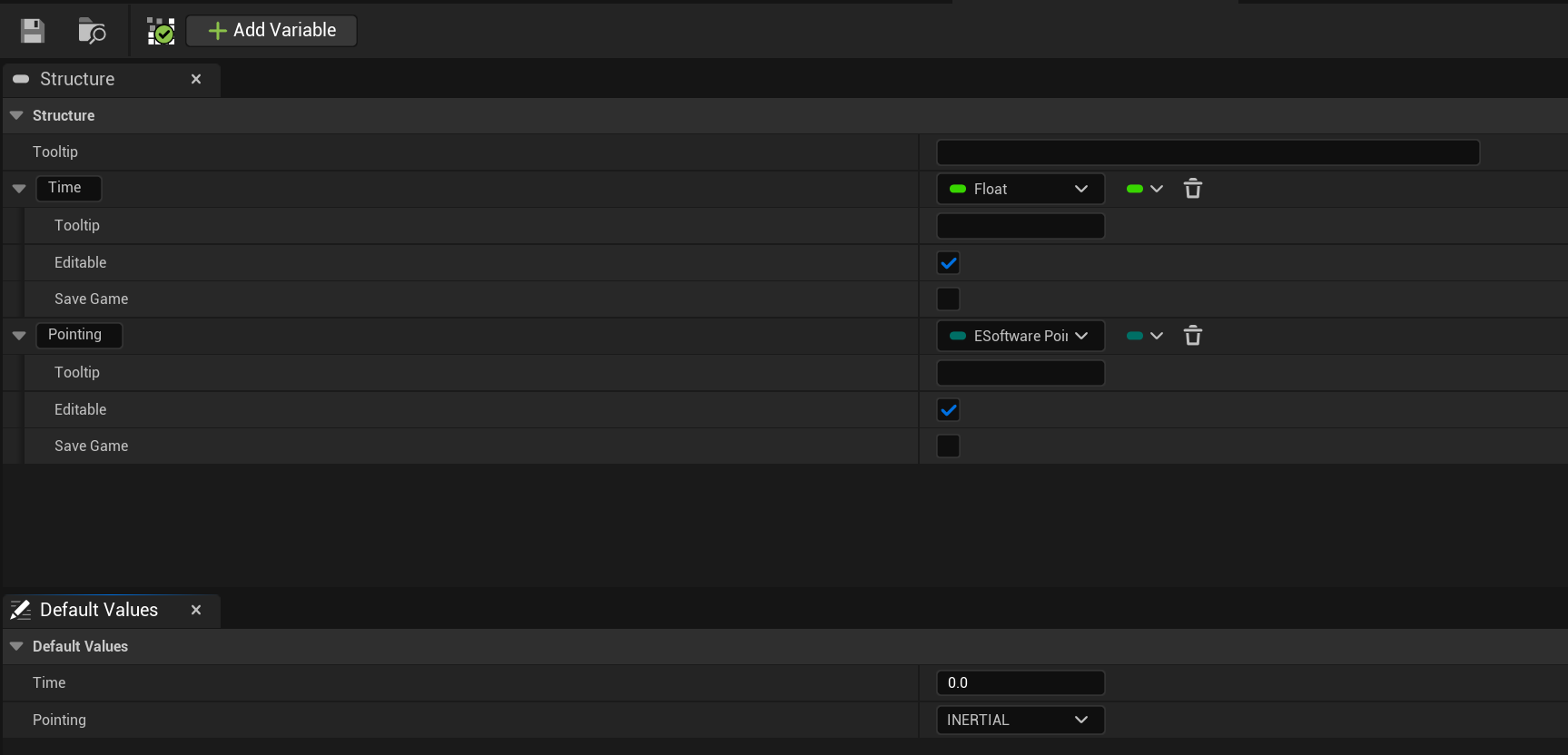Click the Save asset icon
1568x755 pixels.
(33, 31)
